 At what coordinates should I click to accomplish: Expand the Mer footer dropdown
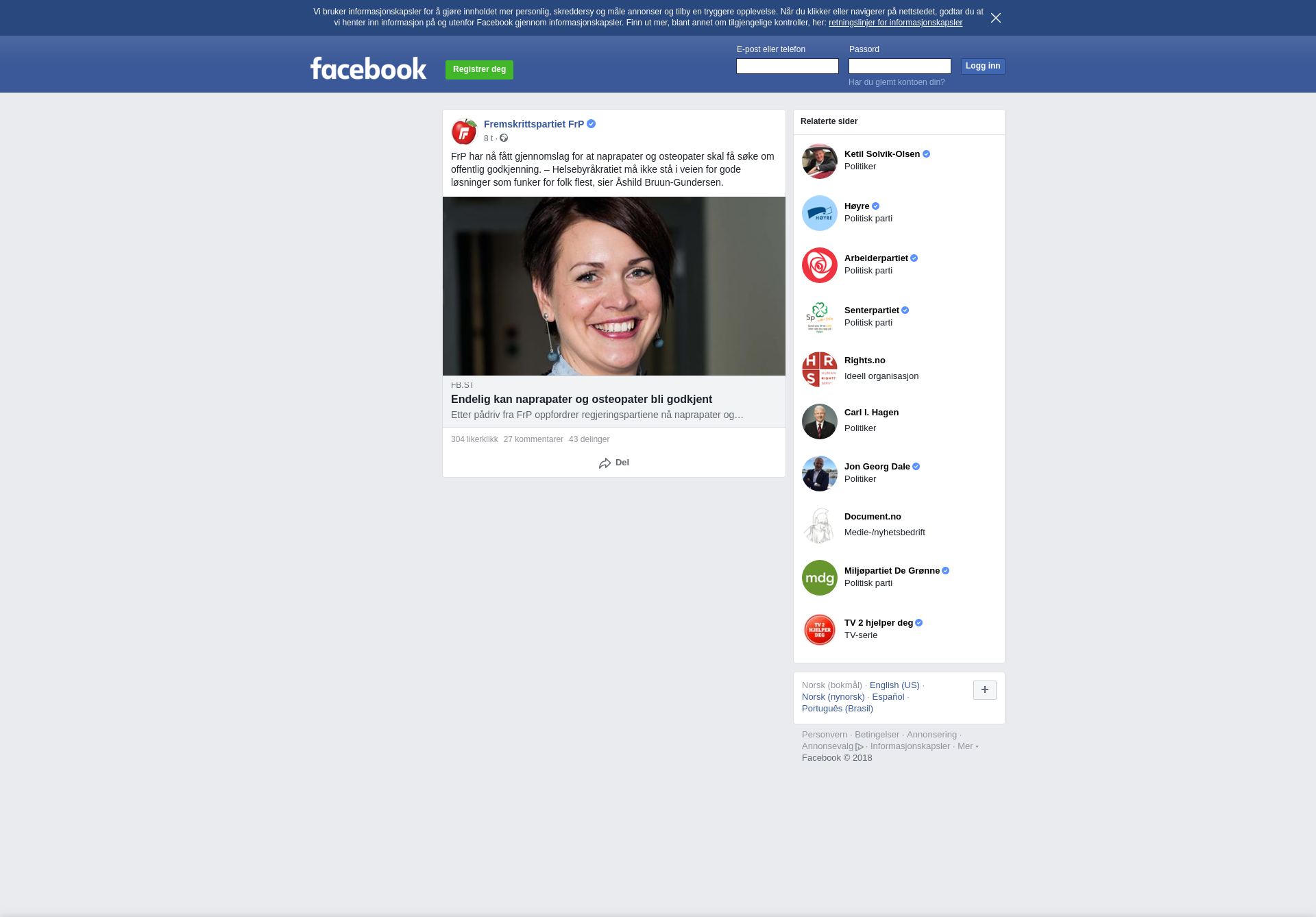[x=968, y=746]
